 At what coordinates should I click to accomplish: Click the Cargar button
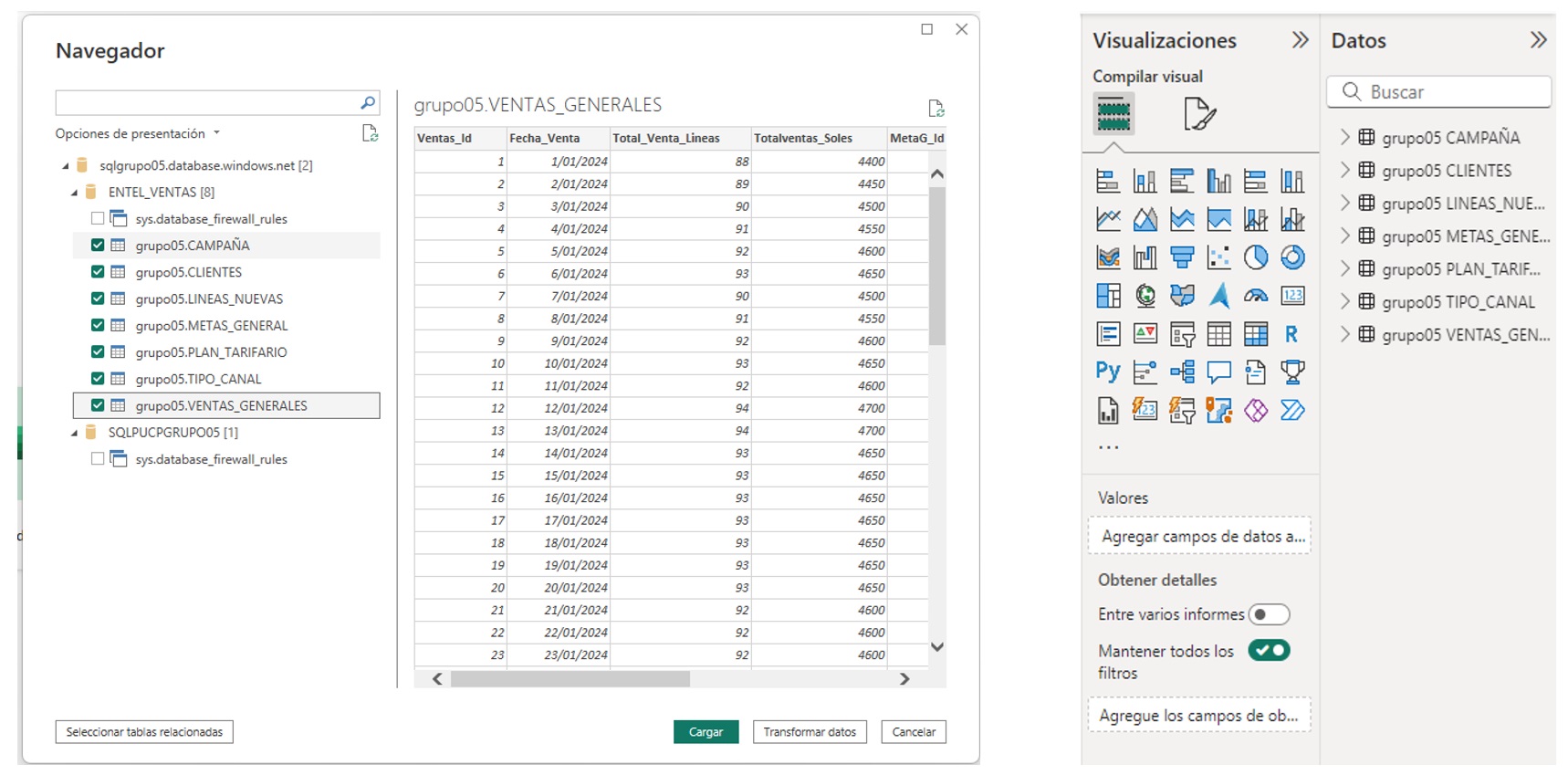(706, 732)
